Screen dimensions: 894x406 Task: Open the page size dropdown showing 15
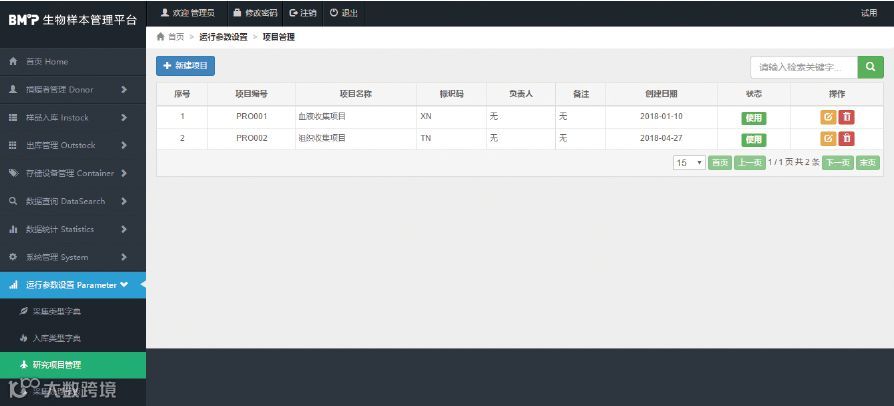(689, 163)
